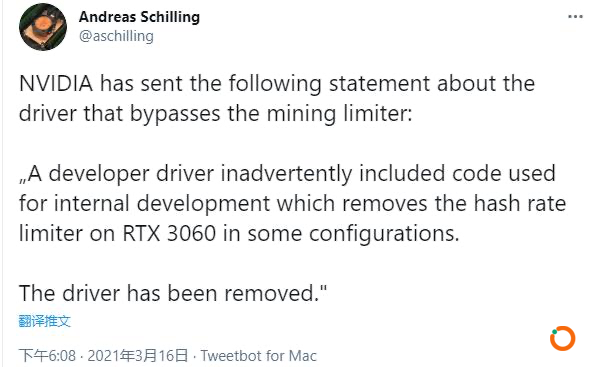Click the word "bypasses" in the tweet
The height and width of the screenshot is (367, 595).
click(x=175, y=113)
